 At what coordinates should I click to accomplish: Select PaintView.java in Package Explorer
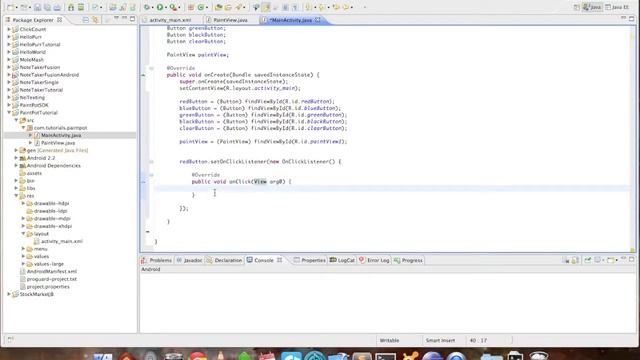pyautogui.click(x=58, y=143)
